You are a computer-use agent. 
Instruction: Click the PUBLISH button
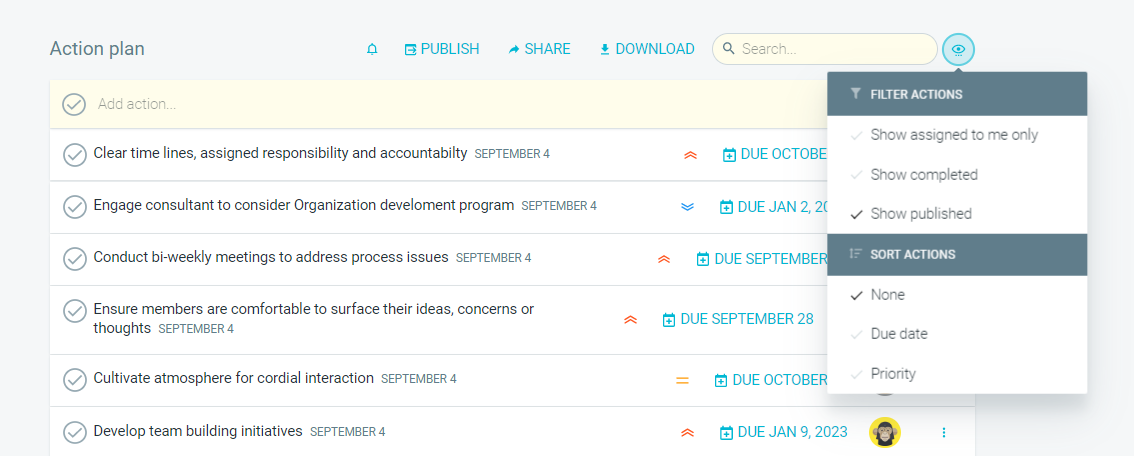(442, 49)
